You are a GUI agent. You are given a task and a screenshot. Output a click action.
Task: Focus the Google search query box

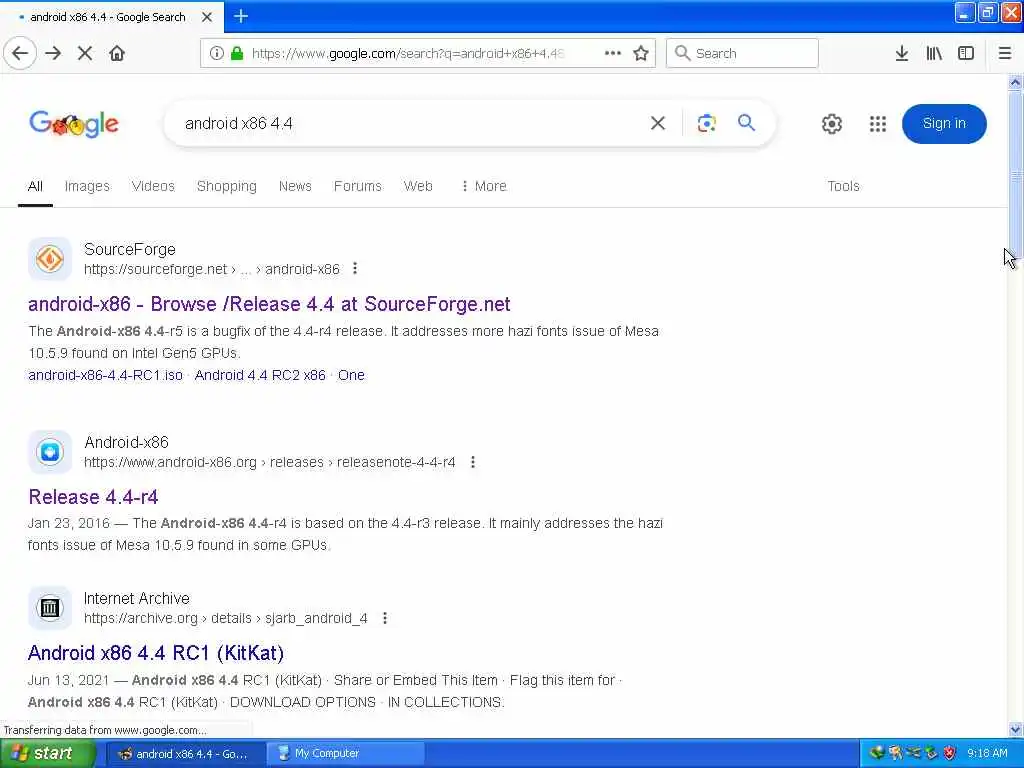click(x=411, y=123)
